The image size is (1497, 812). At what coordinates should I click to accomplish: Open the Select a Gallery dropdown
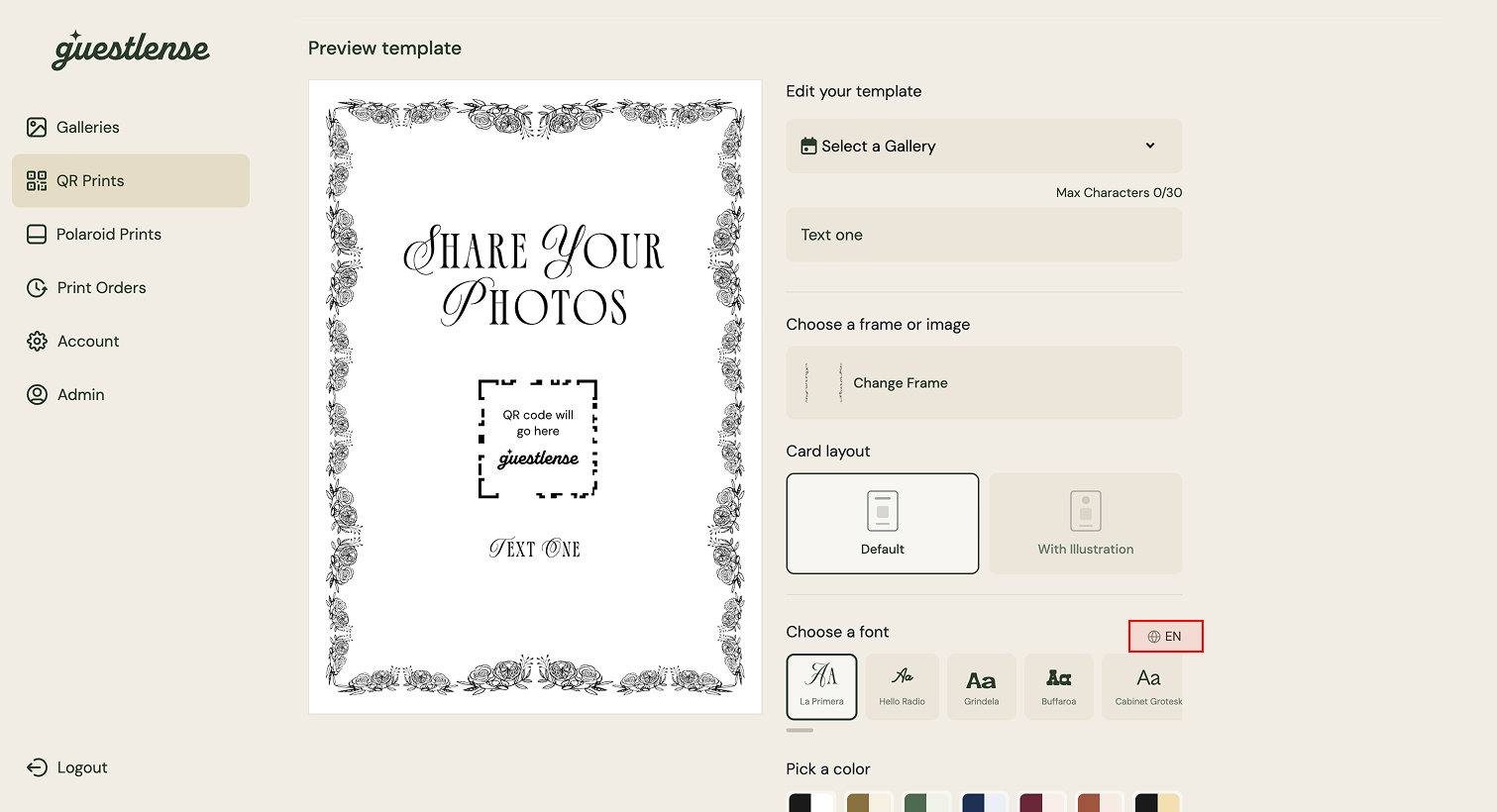click(984, 146)
